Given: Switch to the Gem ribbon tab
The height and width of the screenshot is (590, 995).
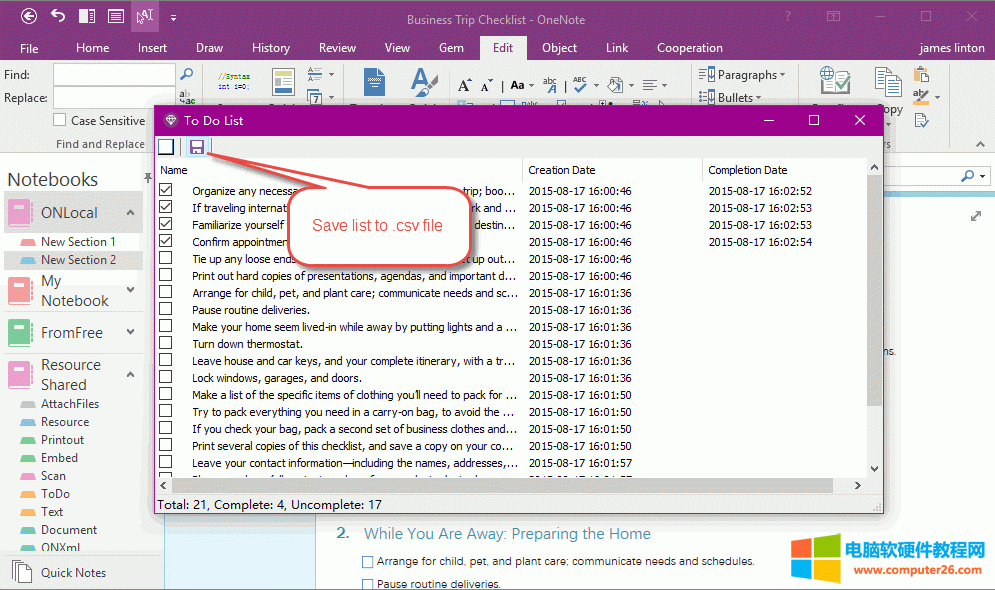Looking at the screenshot, I should coord(451,48).
